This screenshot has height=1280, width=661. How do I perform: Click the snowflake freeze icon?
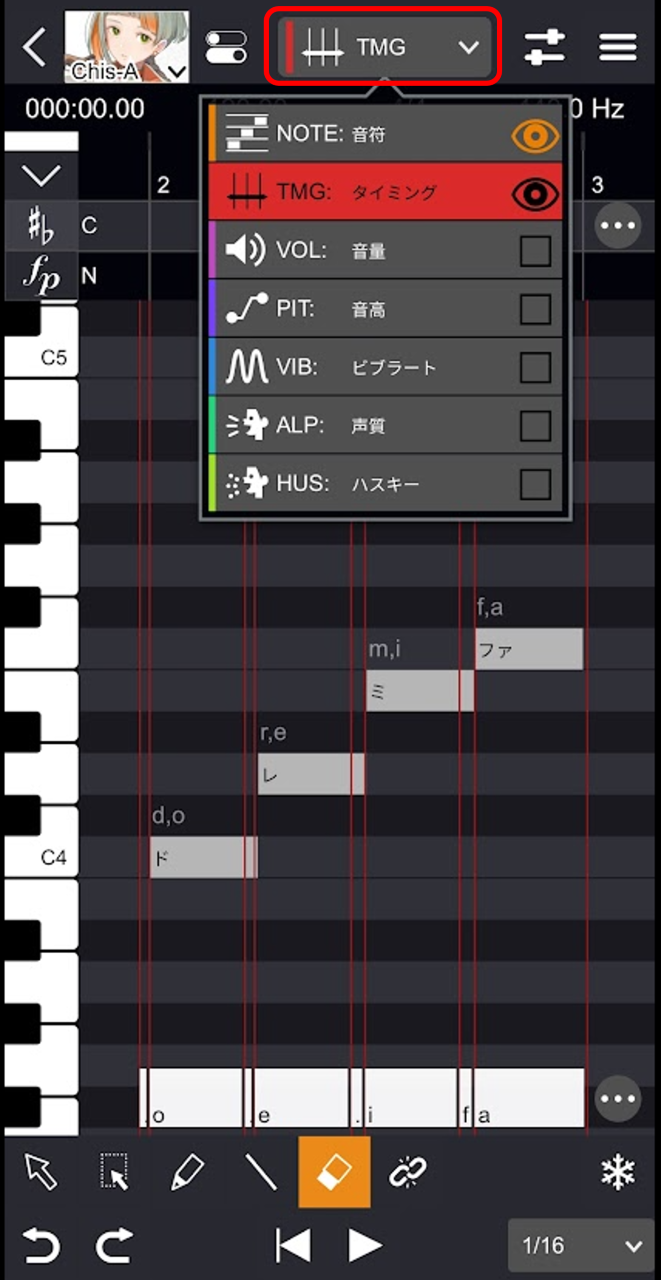pyautogui.click(x=618, y=1172)
